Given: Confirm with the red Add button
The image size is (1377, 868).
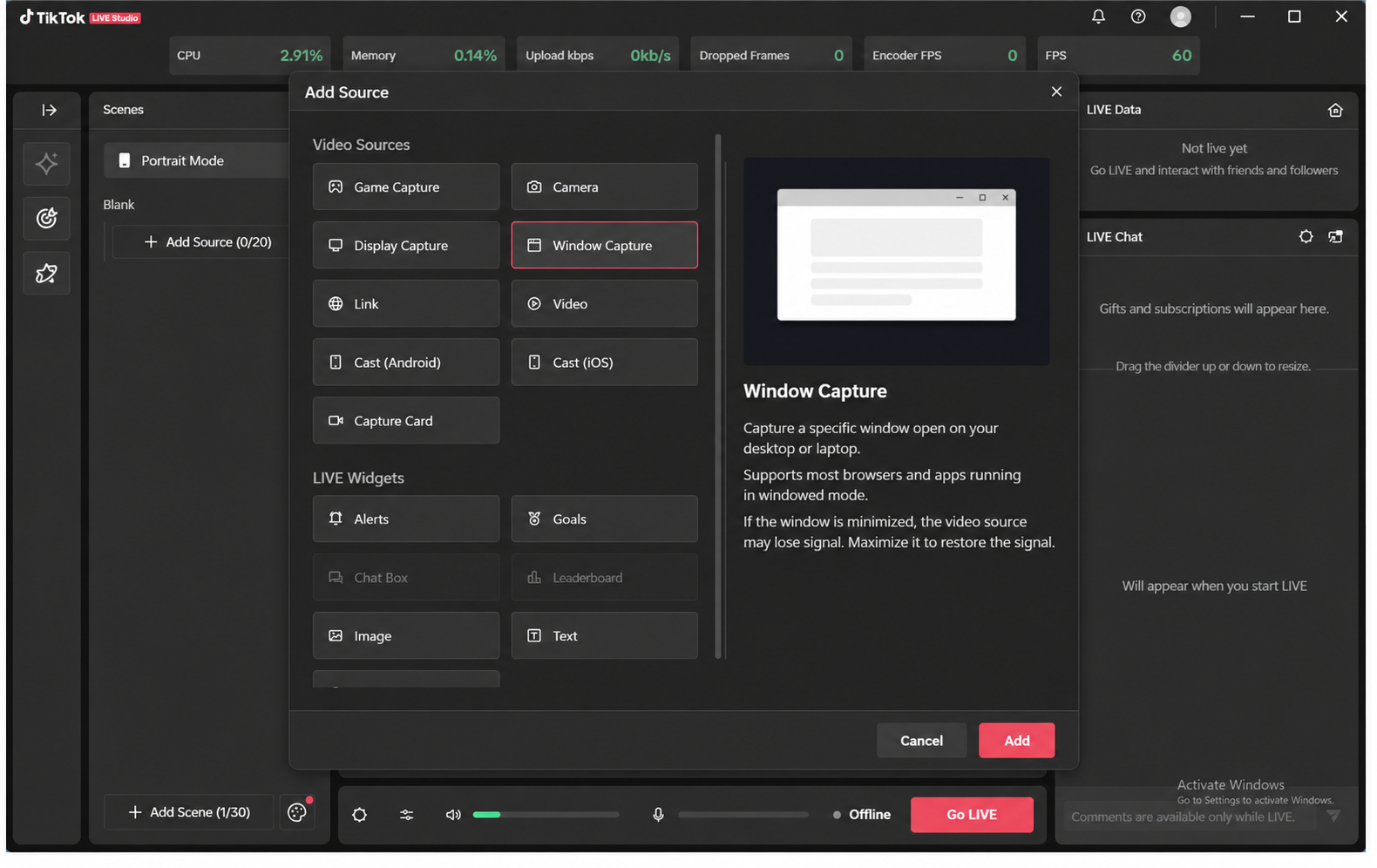Looking at the screenshot, I should (1016, 740).
